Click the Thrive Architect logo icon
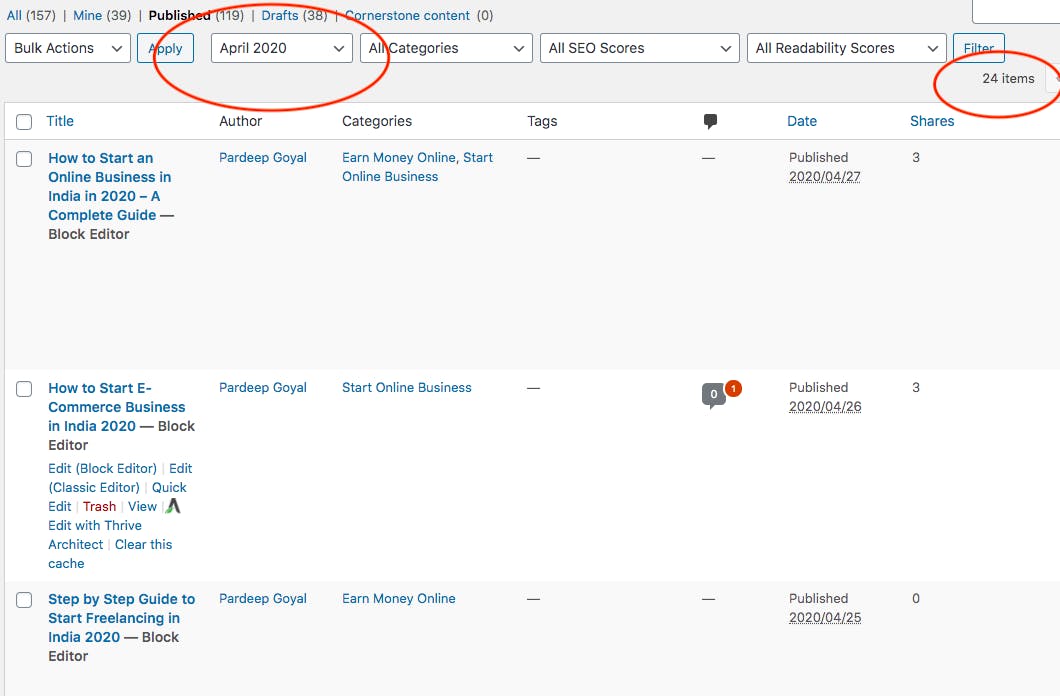This screenshot has width=1060, height=696. pyautogui.click(x=173, y=507)
